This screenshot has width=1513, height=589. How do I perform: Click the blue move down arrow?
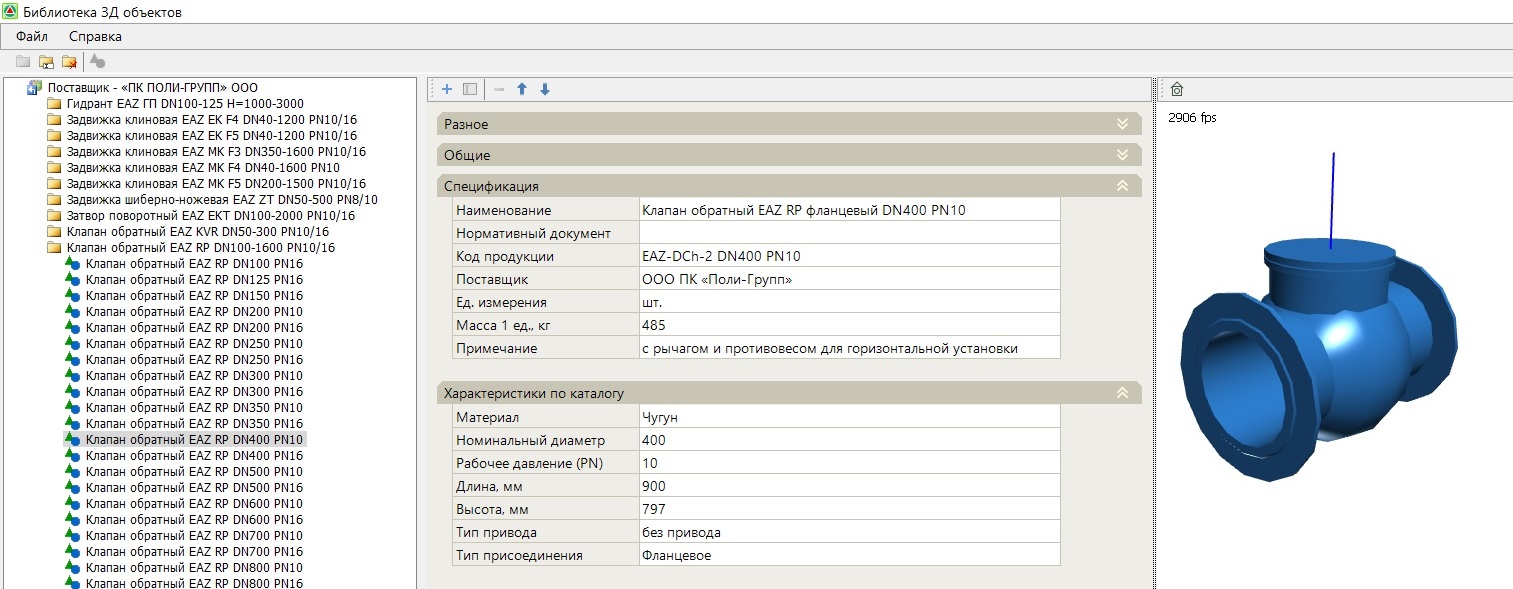(545, 89)
